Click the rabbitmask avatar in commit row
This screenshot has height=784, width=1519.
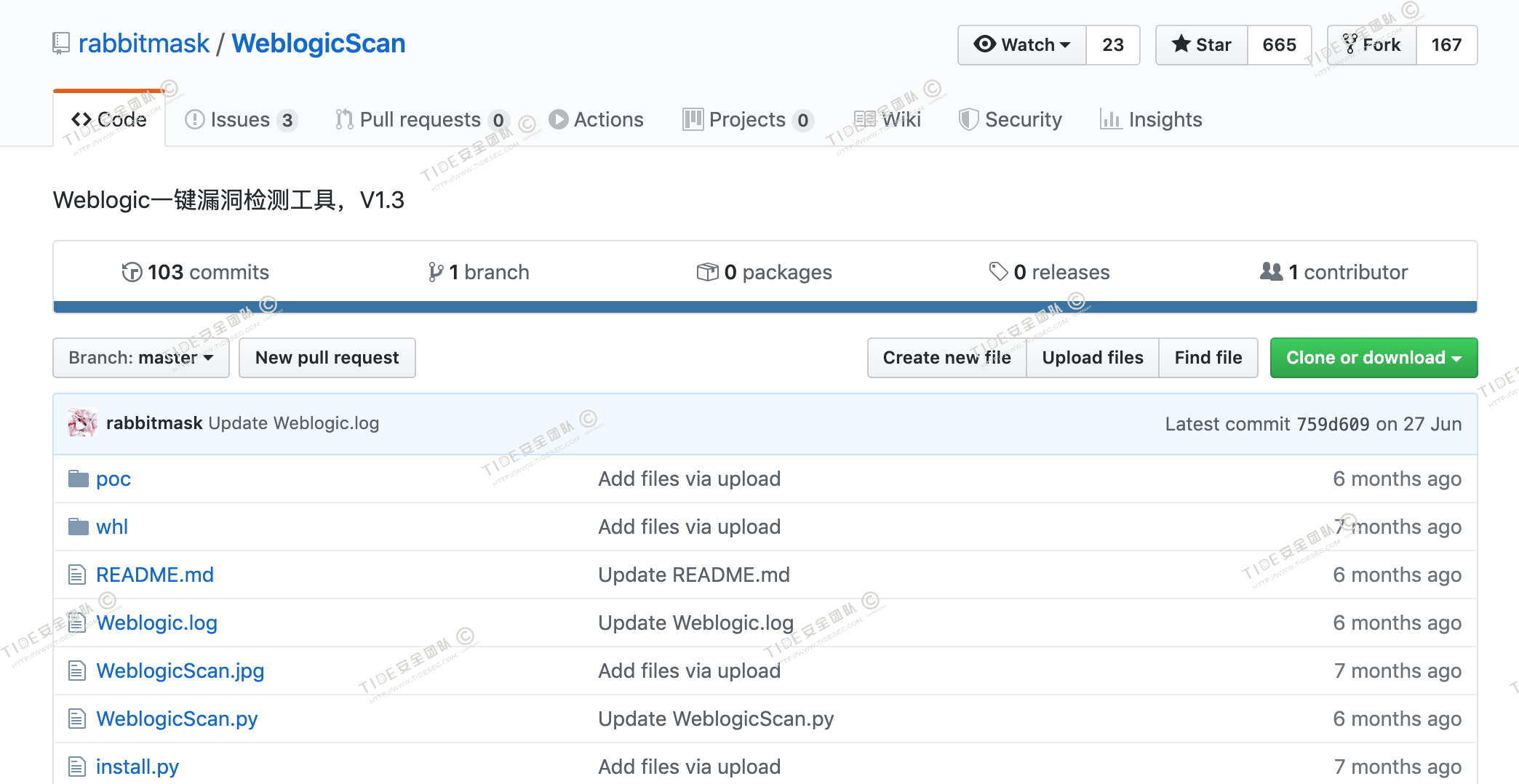[82, 423]
